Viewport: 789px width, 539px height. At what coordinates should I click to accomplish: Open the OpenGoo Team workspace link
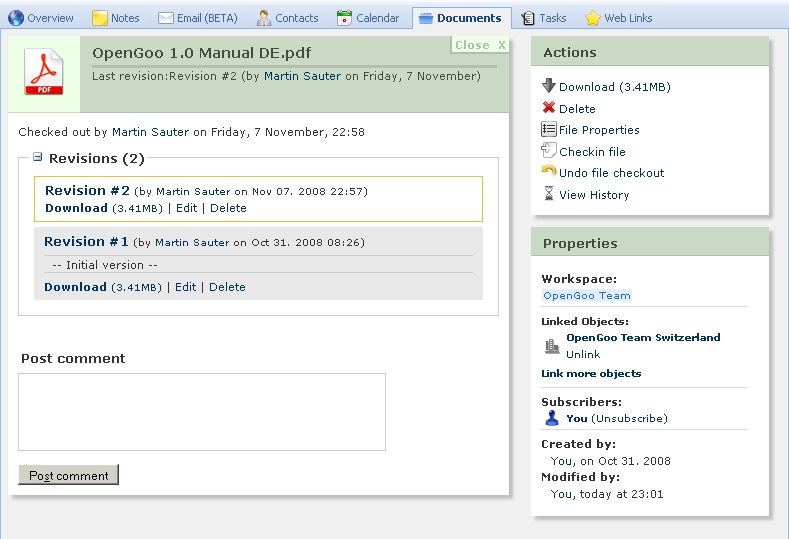[x=587, y=296]
